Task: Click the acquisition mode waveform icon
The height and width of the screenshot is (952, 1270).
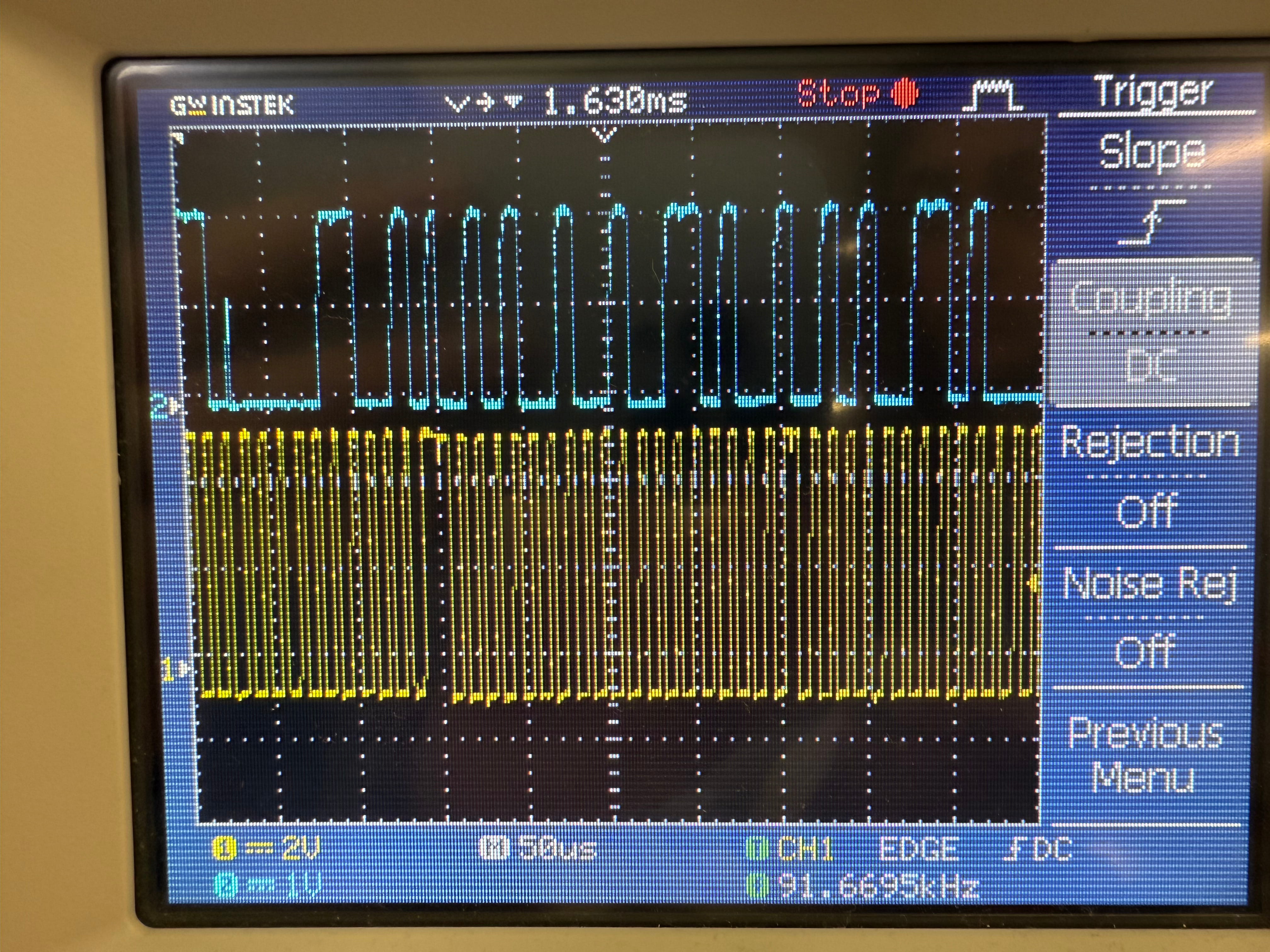Action: click(x=993, y=95)
